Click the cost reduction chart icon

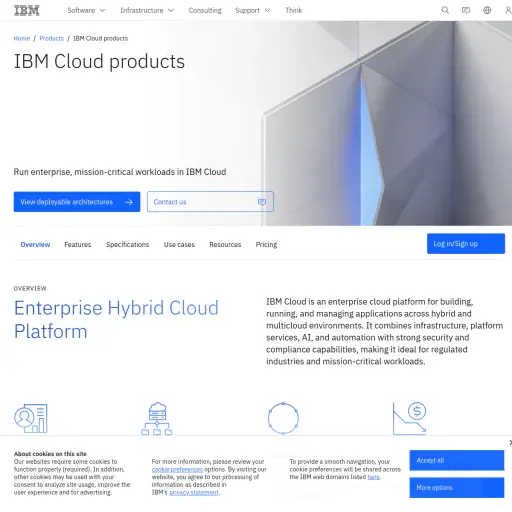pyautogui.click(x=410, y=418)
